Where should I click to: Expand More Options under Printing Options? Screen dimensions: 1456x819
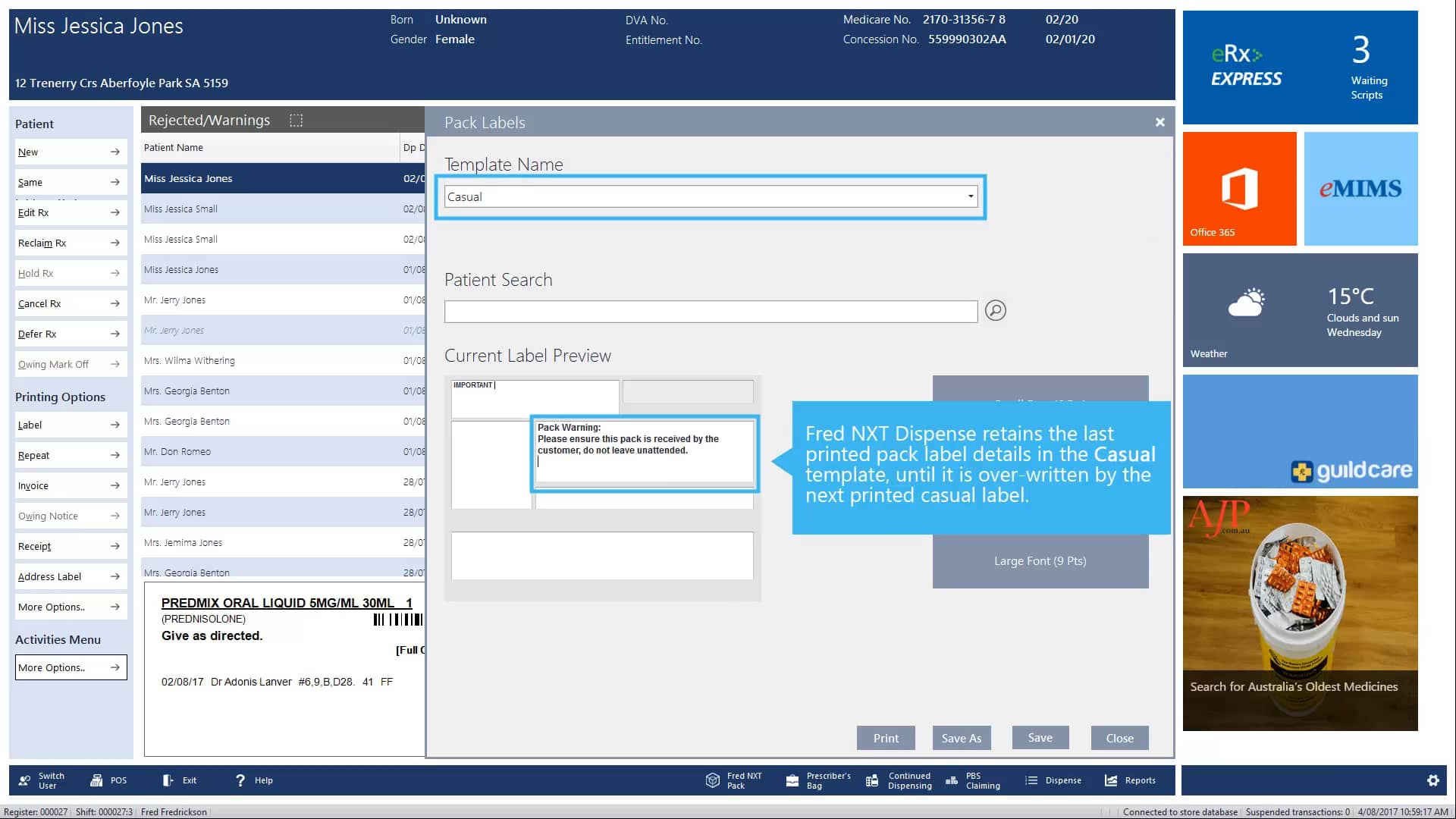[71, 607]
